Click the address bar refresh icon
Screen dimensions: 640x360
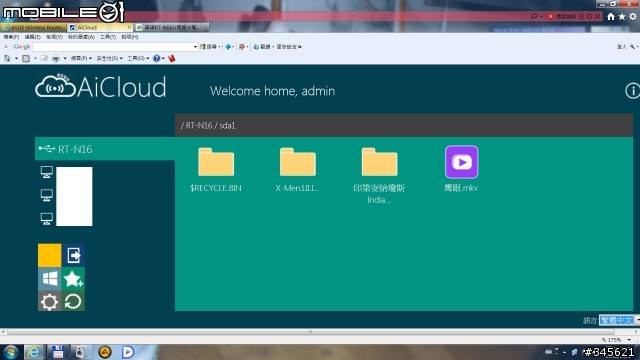589,16
